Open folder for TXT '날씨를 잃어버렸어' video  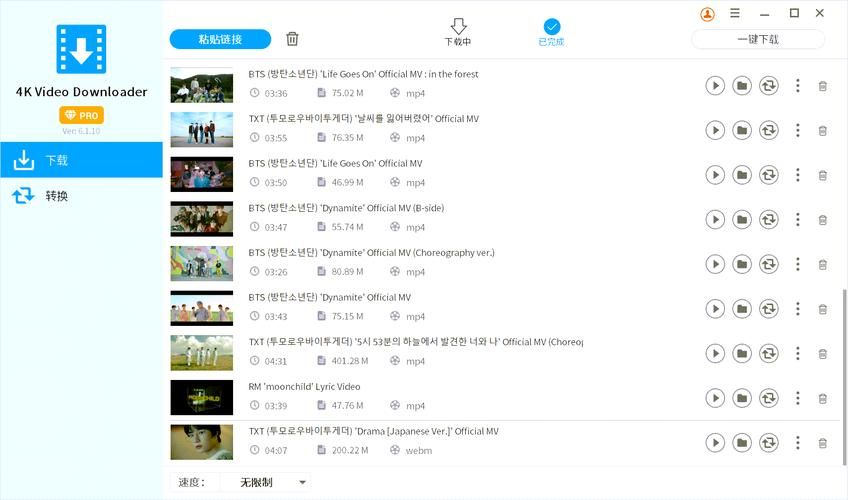[741, 130]
